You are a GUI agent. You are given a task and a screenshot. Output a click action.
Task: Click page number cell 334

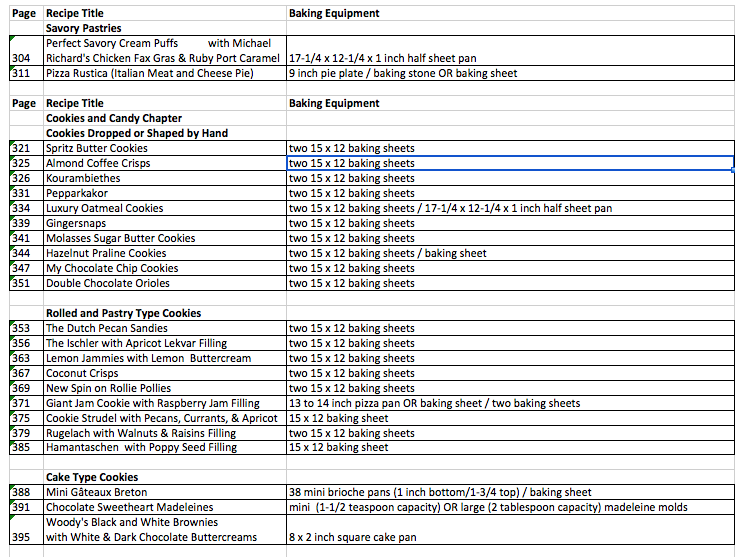click(26, 208)
